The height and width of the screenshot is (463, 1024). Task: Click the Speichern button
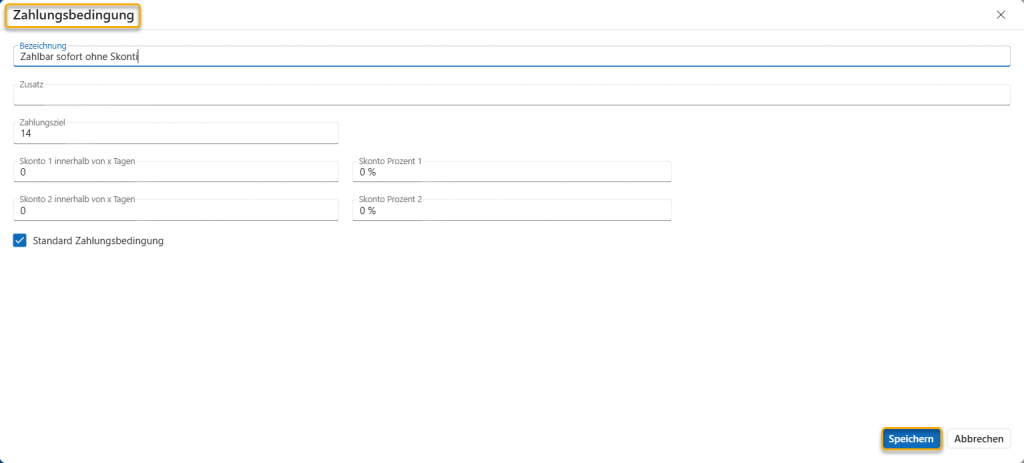coord(911,439)
